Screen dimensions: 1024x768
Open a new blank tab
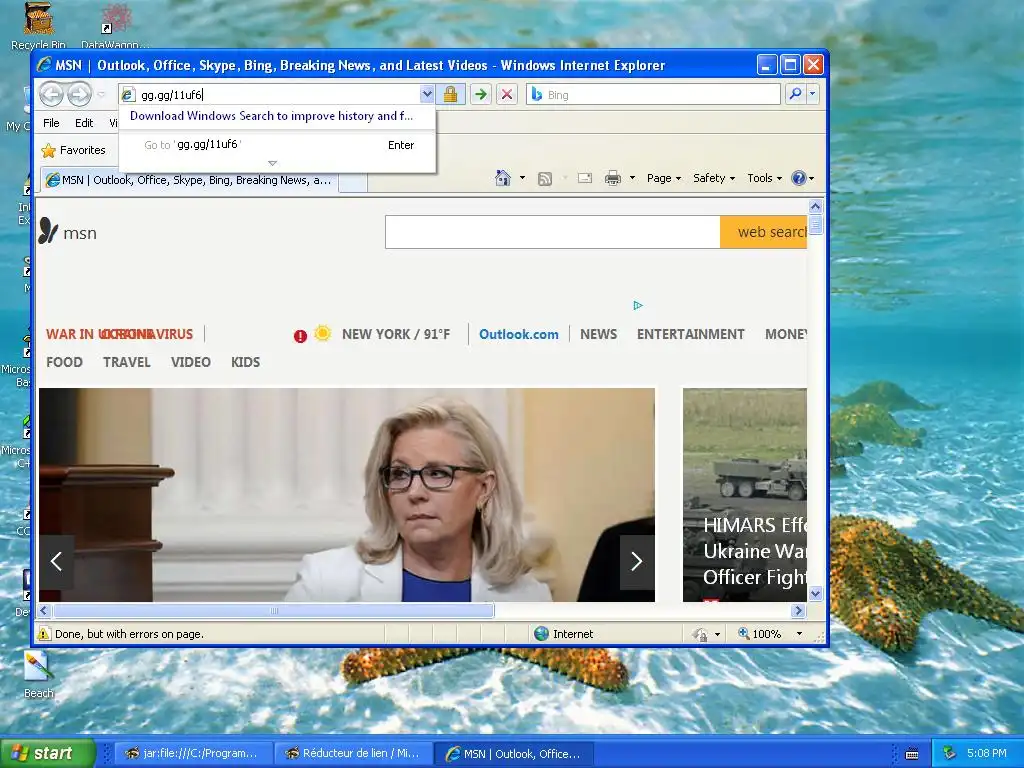coord(353,183)
